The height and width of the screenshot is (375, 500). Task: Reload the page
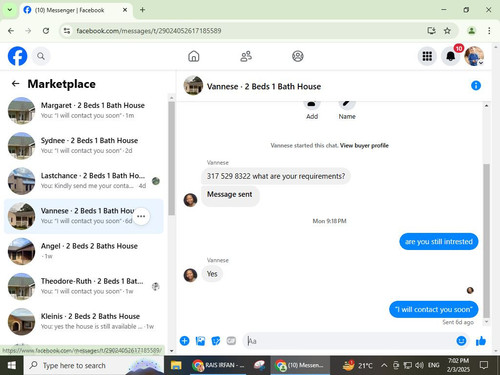46,31
